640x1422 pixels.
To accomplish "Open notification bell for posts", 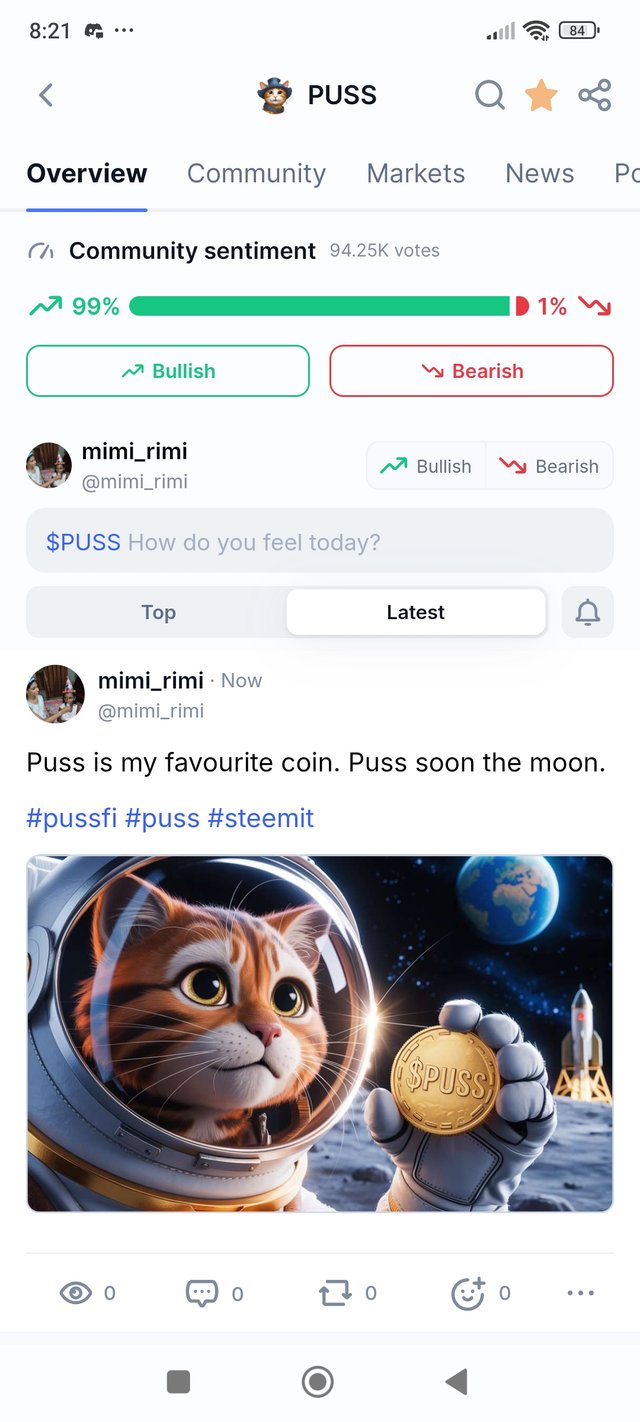I will (x=588, y=613).
